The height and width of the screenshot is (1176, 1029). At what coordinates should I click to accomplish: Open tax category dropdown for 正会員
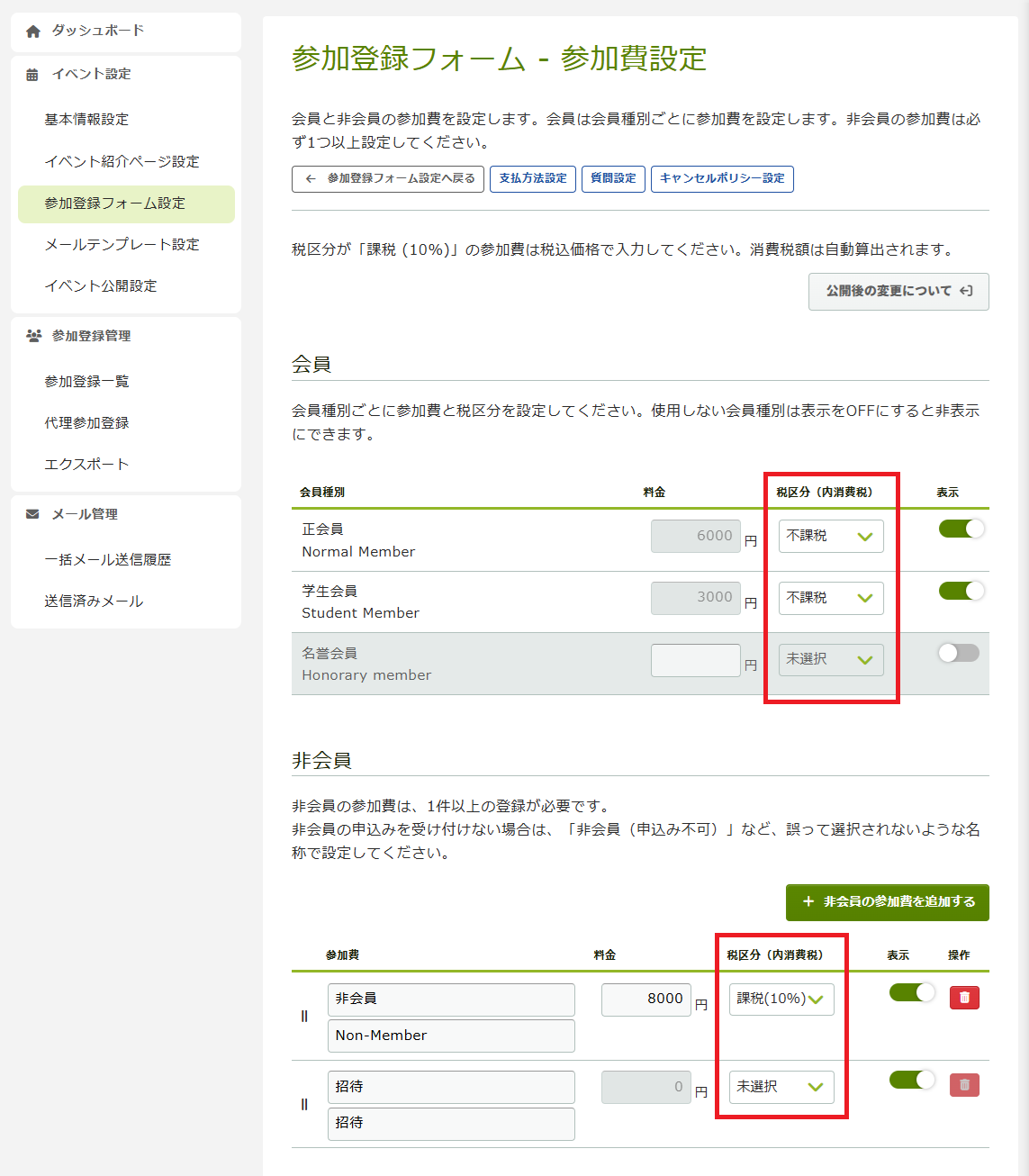click(x=830, y=537)
